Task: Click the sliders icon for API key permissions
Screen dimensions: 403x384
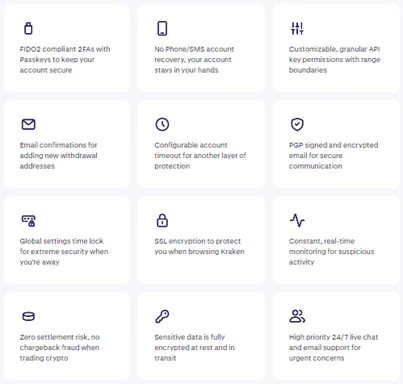Action: click(x=297, y=28)
